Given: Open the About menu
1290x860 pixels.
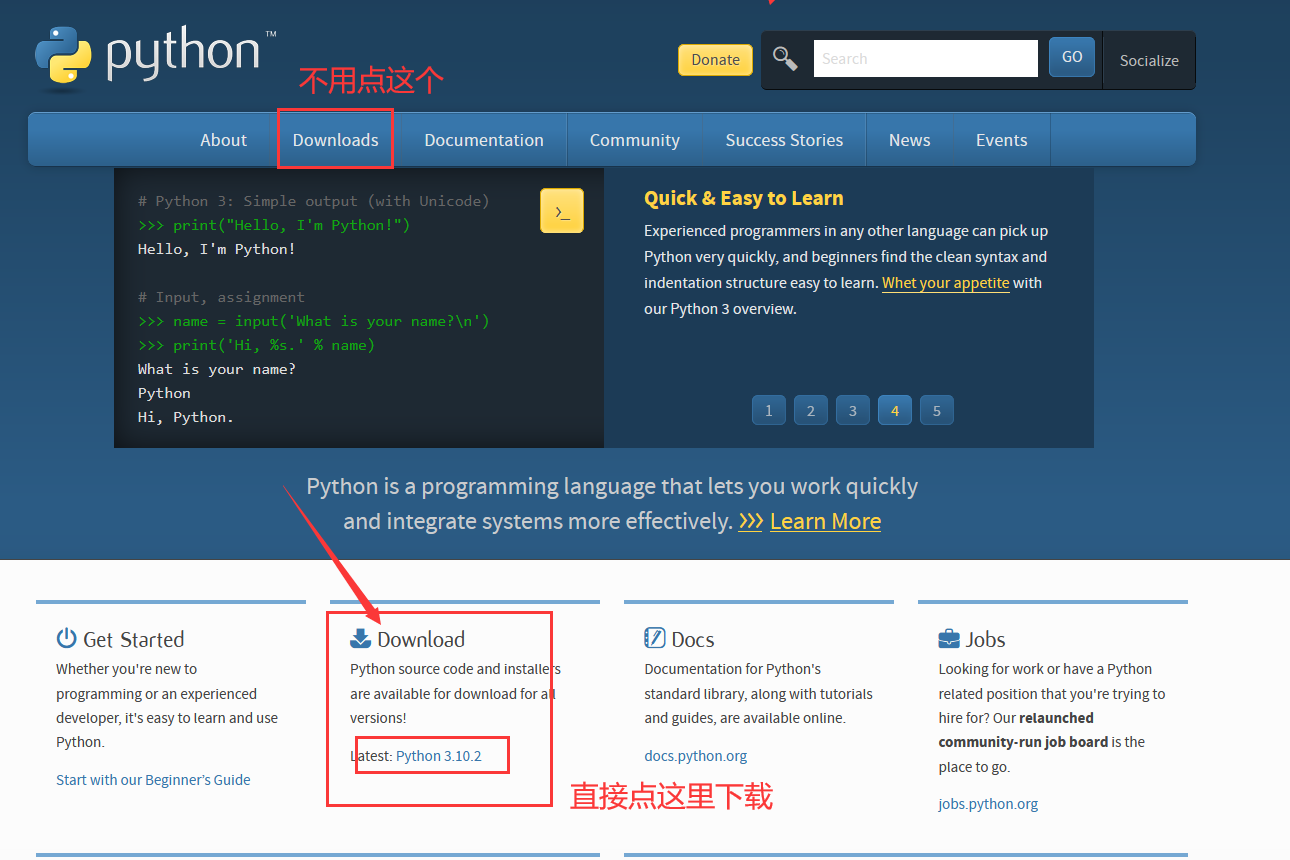Looking at the screenshot, I should (x=223, y=140).
